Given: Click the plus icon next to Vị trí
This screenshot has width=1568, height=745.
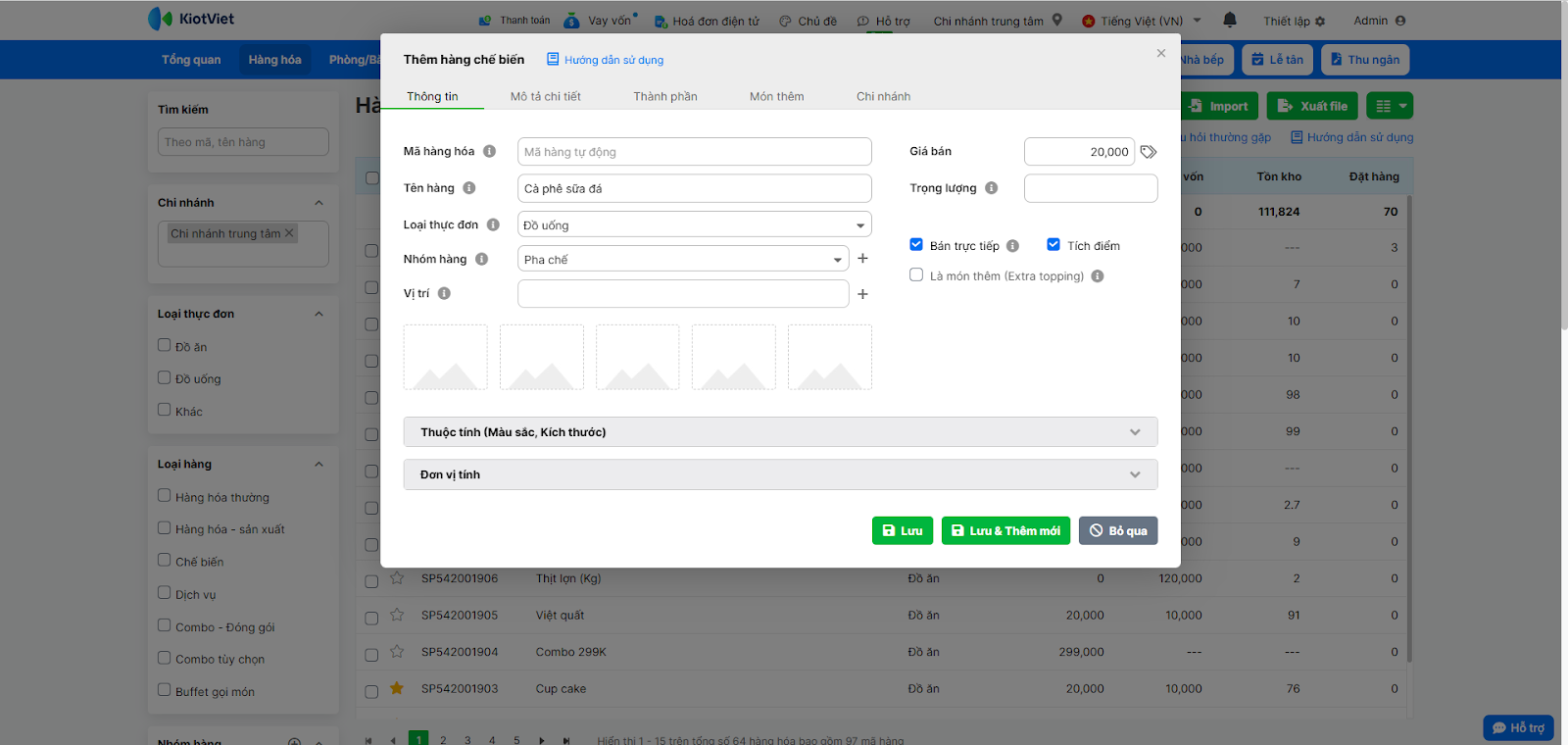Looking at the screenshot, I should click(x=862, y=294).
